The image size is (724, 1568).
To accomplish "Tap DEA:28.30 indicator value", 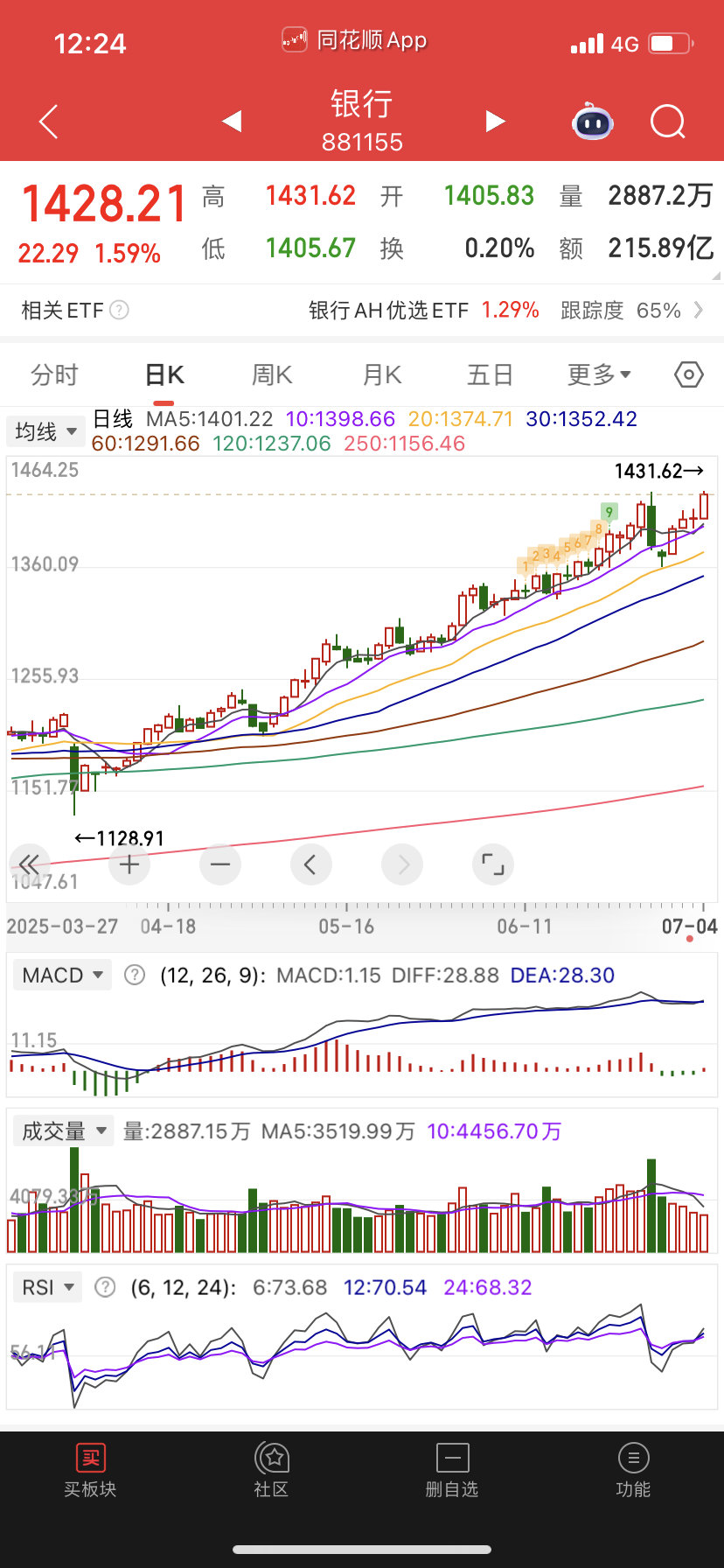I will [x=562, y=975].
